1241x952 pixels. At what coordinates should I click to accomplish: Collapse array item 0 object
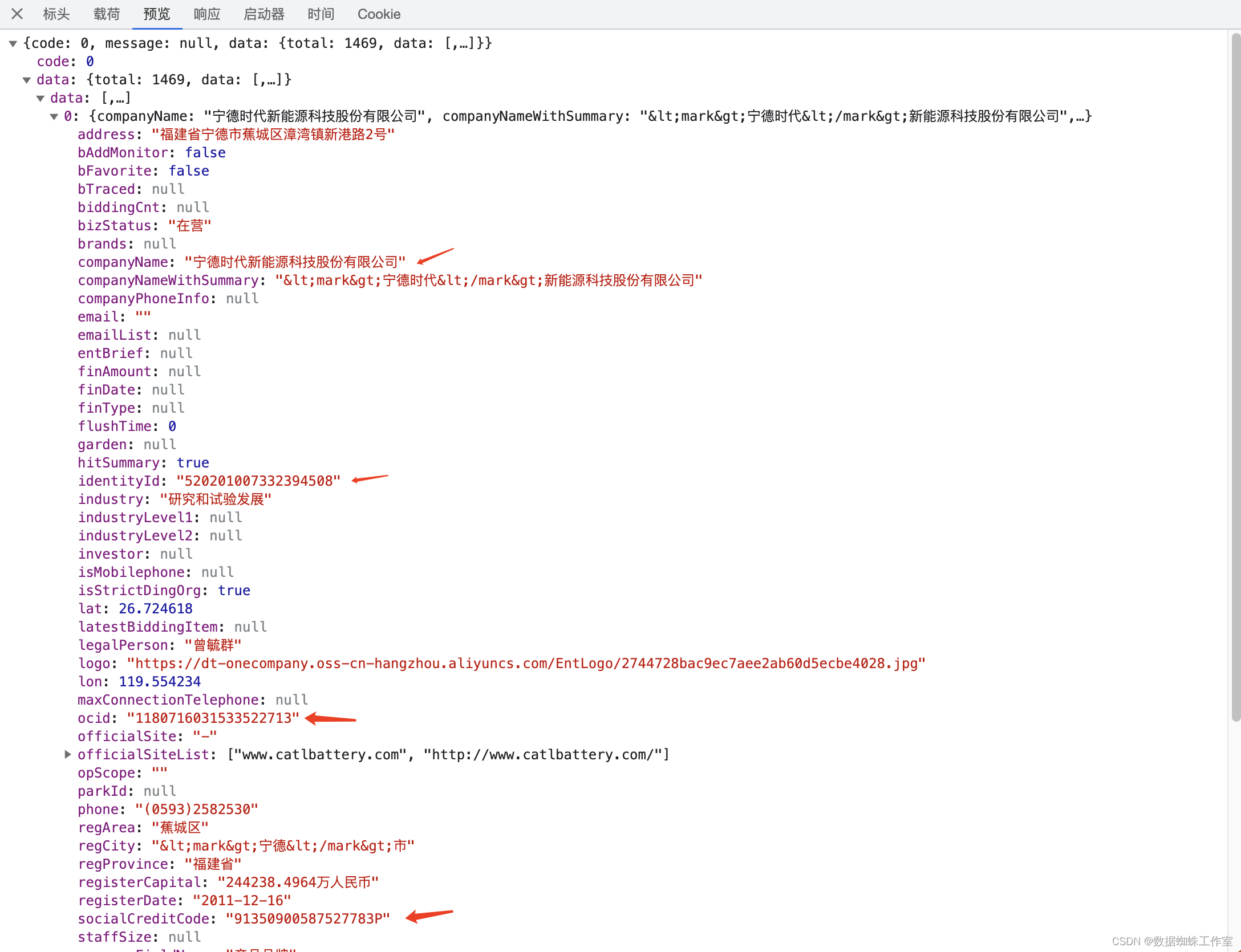click(54, 116)
